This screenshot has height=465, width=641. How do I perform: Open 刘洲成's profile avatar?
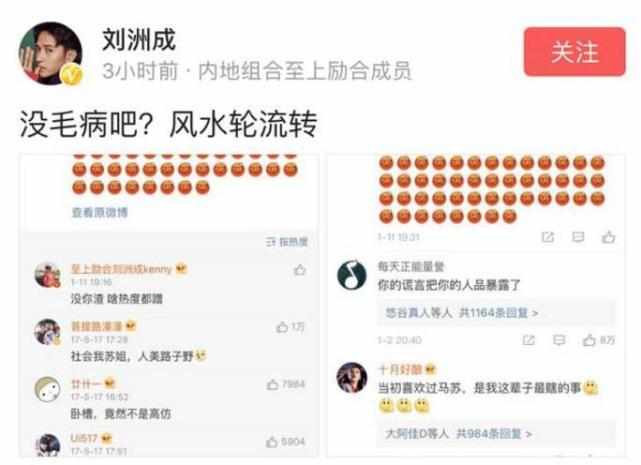51,54
